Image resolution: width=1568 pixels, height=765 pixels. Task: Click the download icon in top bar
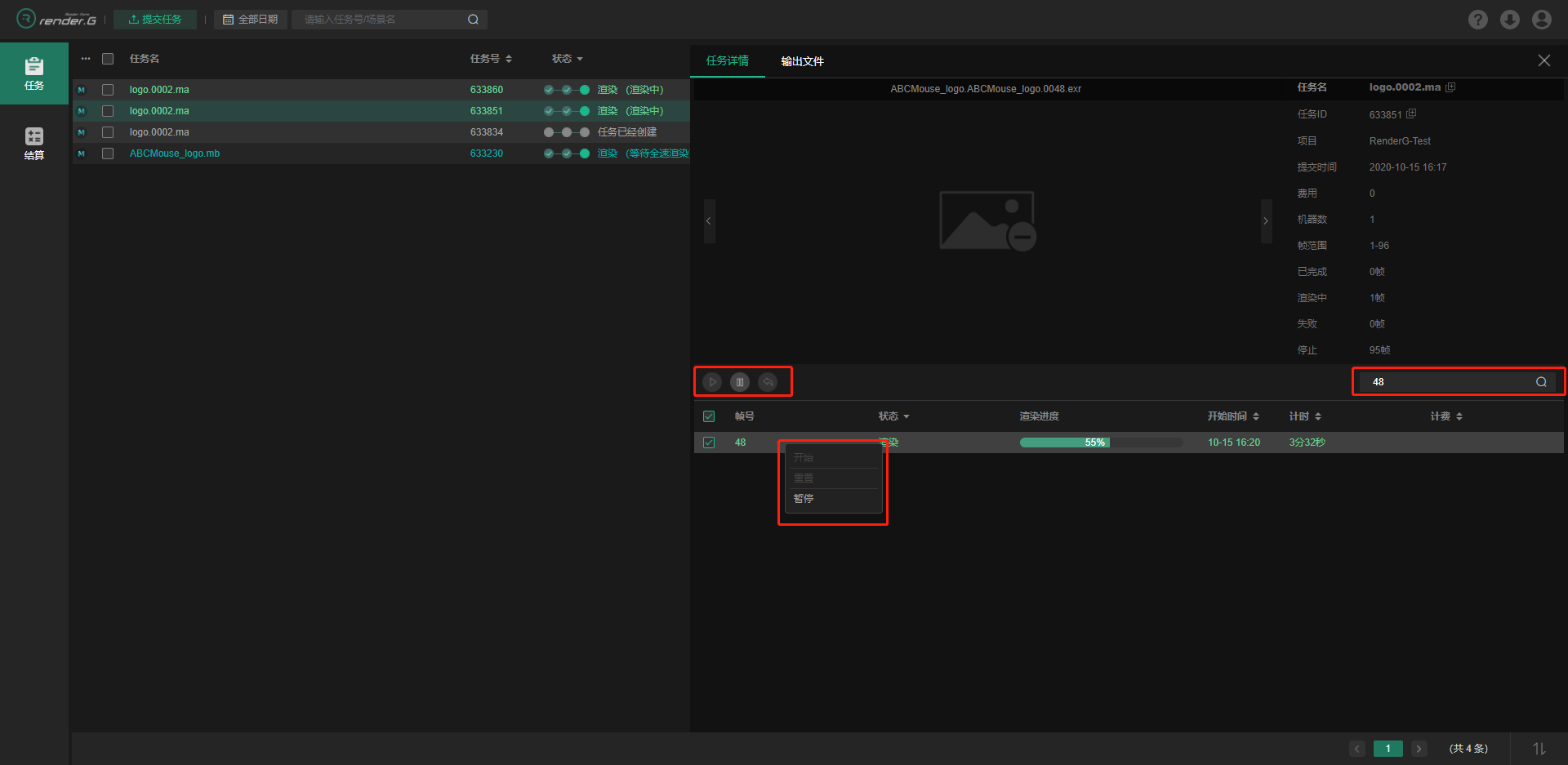point(1510,20)
